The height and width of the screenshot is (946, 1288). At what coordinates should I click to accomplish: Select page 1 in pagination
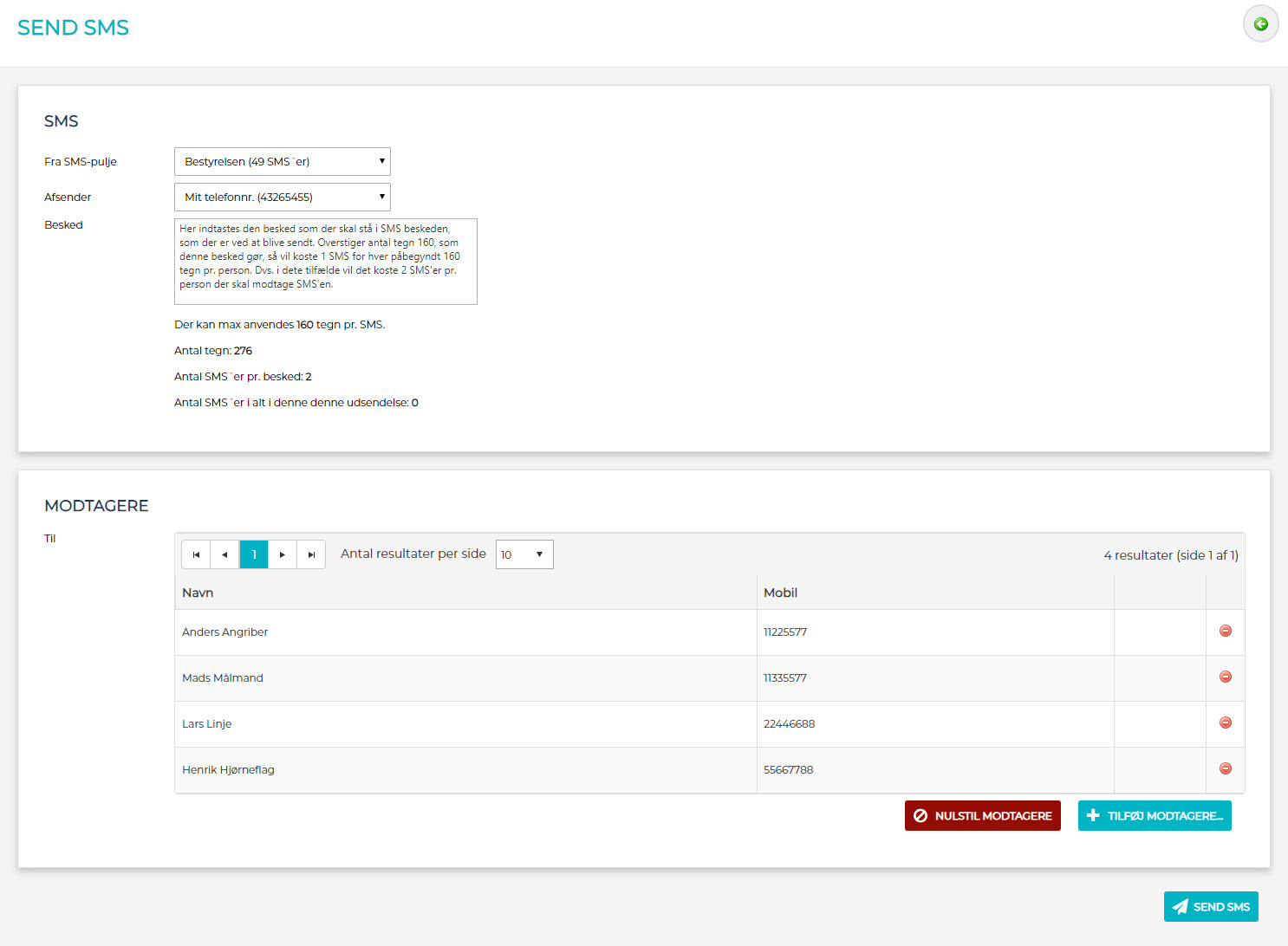point(254,554)
